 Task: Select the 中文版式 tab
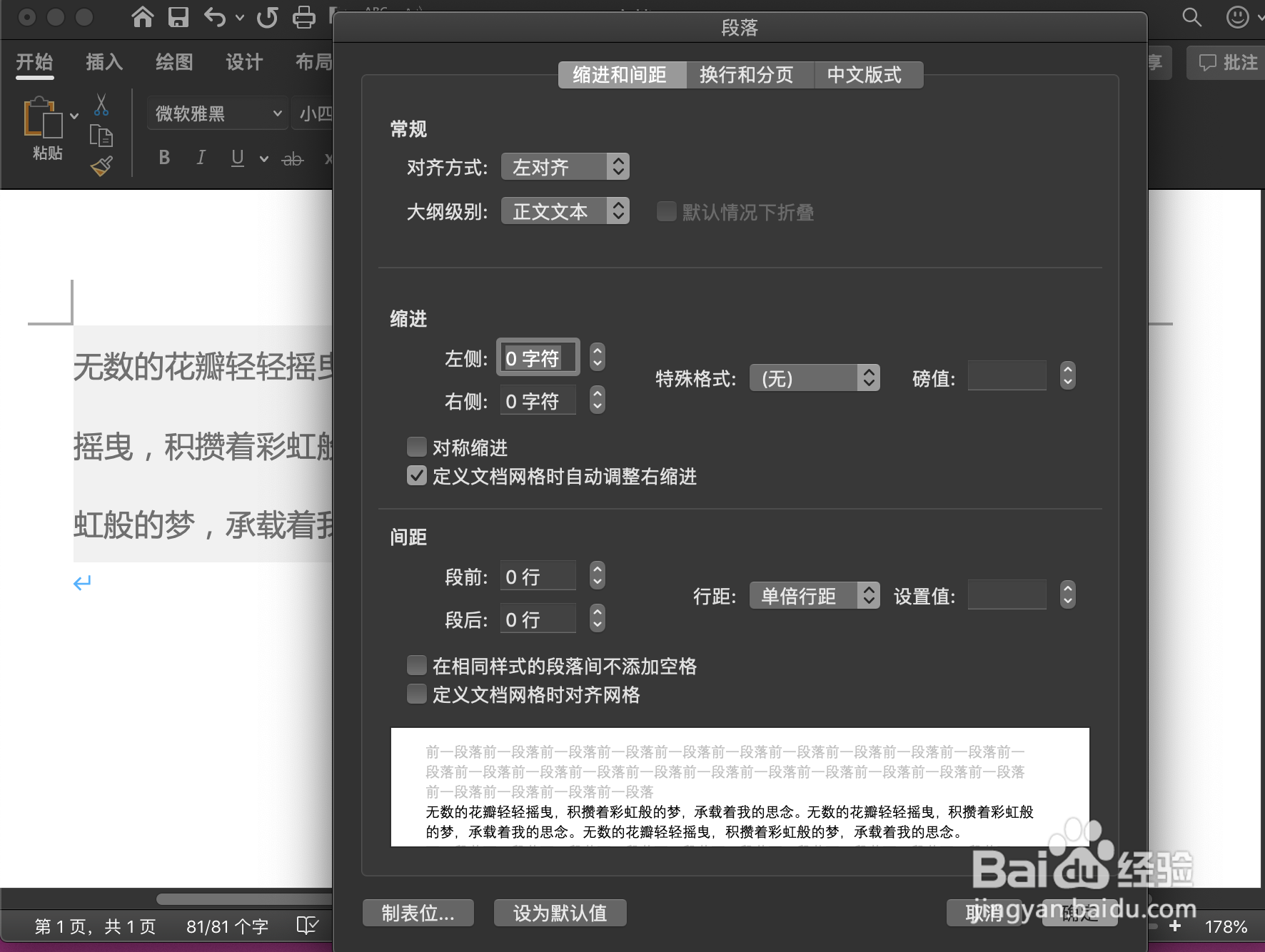(868, 74)
